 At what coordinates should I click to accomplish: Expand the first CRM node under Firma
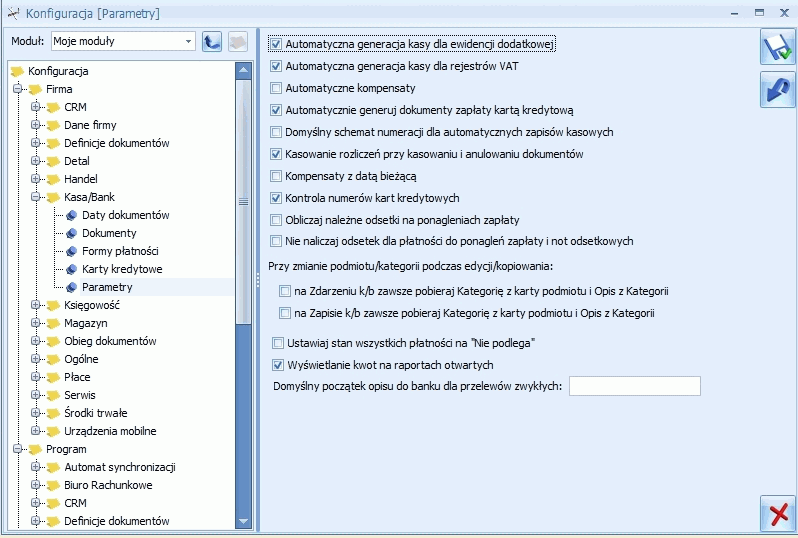click(x=36, y=107)
